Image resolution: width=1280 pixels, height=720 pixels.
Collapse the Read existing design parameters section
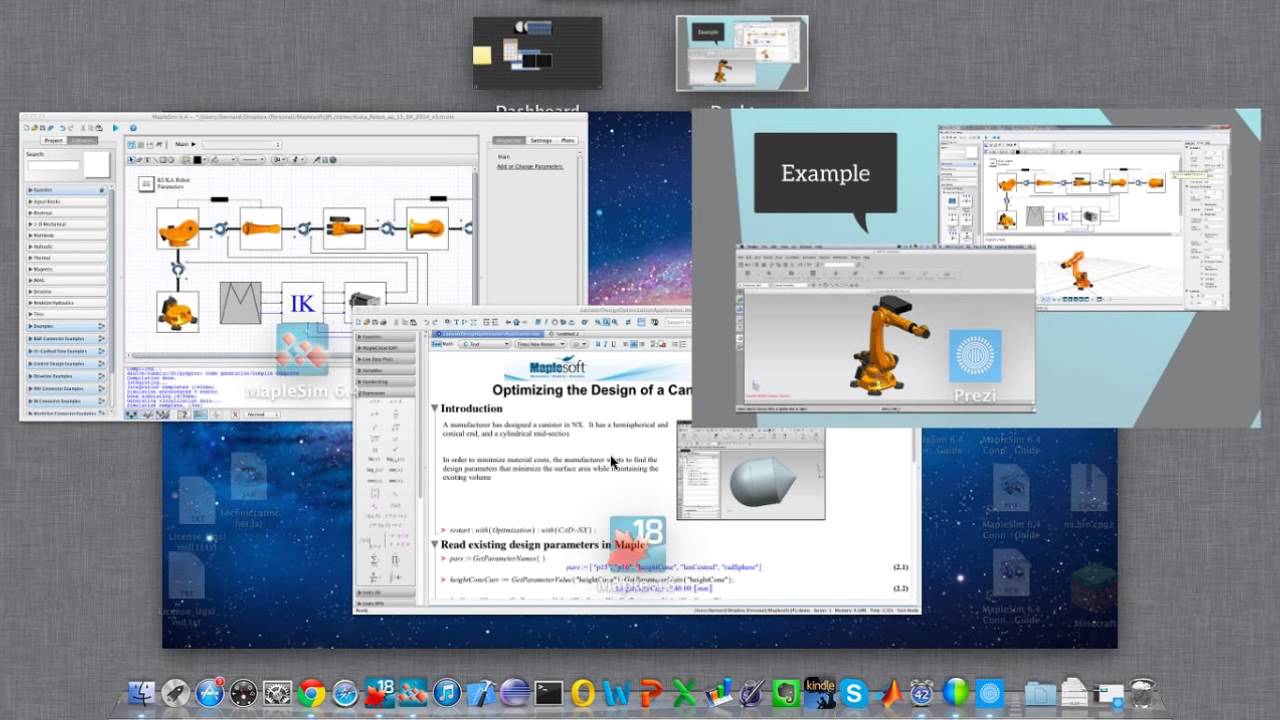coord(435,545)
